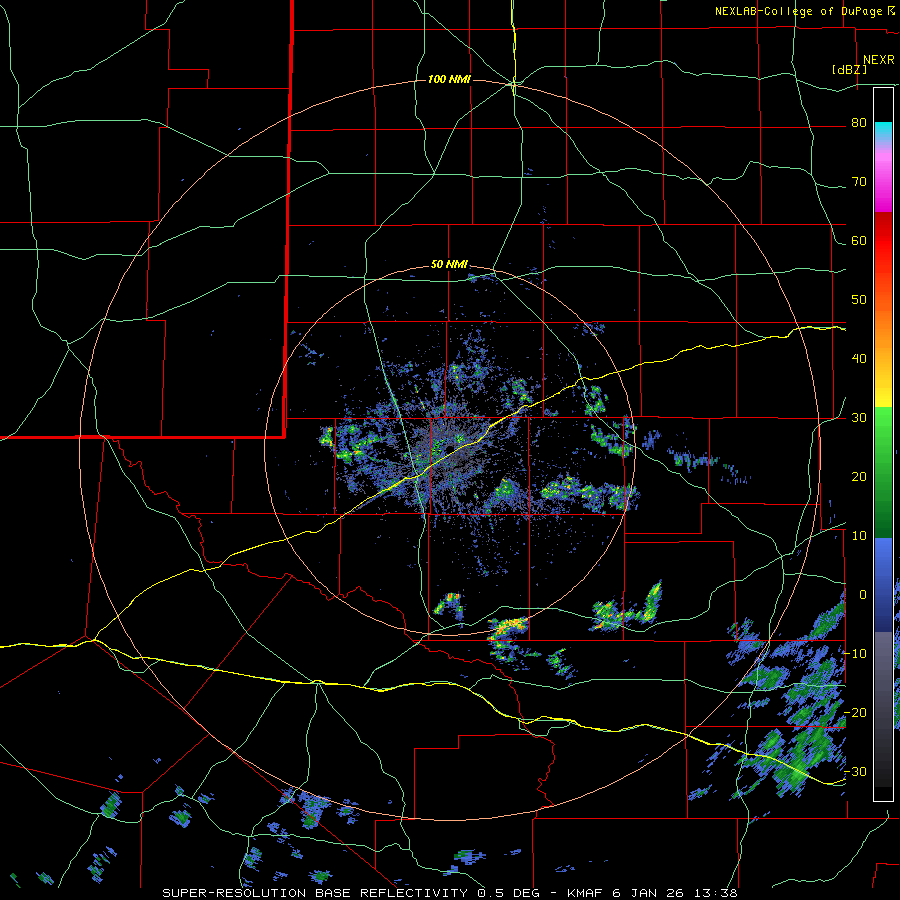This screenshot has height=900, width=900.
Task: Click the 50 value on dBZ scale
Action: click(859, 300)
